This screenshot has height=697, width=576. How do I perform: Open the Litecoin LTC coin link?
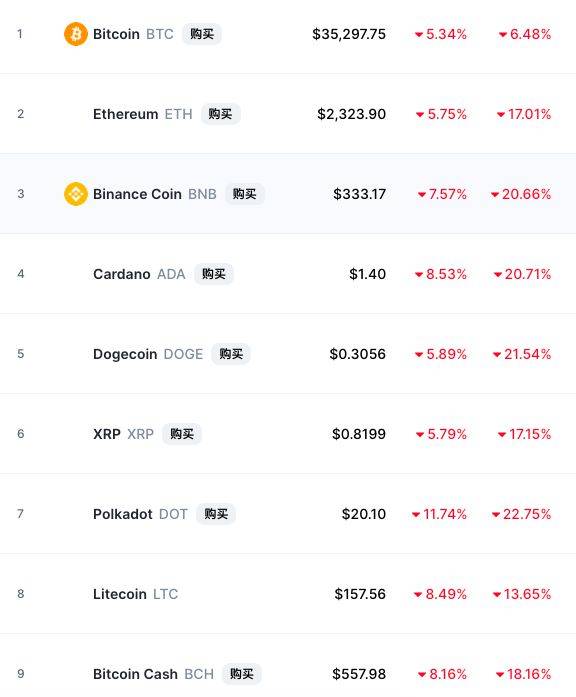(x=136, y=594)
